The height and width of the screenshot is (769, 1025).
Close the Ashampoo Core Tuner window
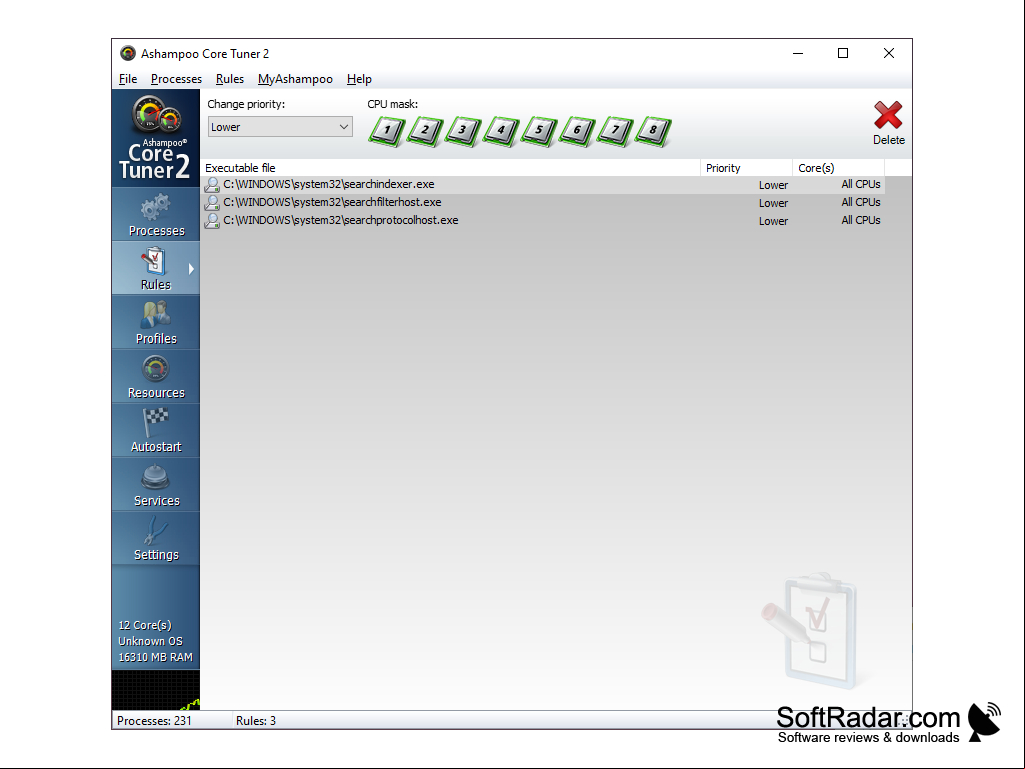[888, 54]
